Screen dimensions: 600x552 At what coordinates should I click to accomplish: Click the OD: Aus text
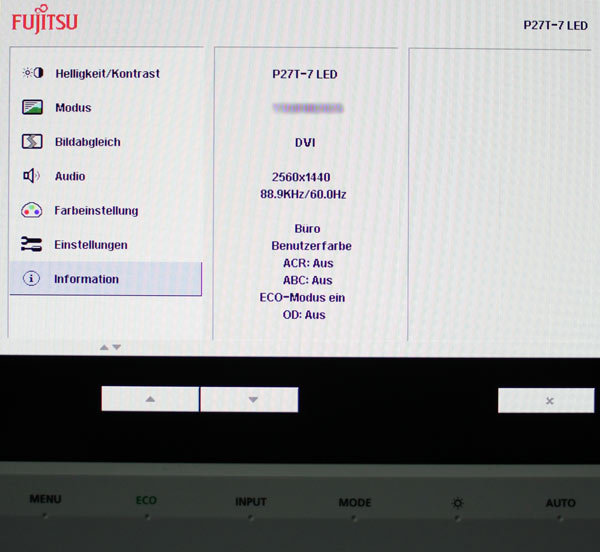[304, 315]
